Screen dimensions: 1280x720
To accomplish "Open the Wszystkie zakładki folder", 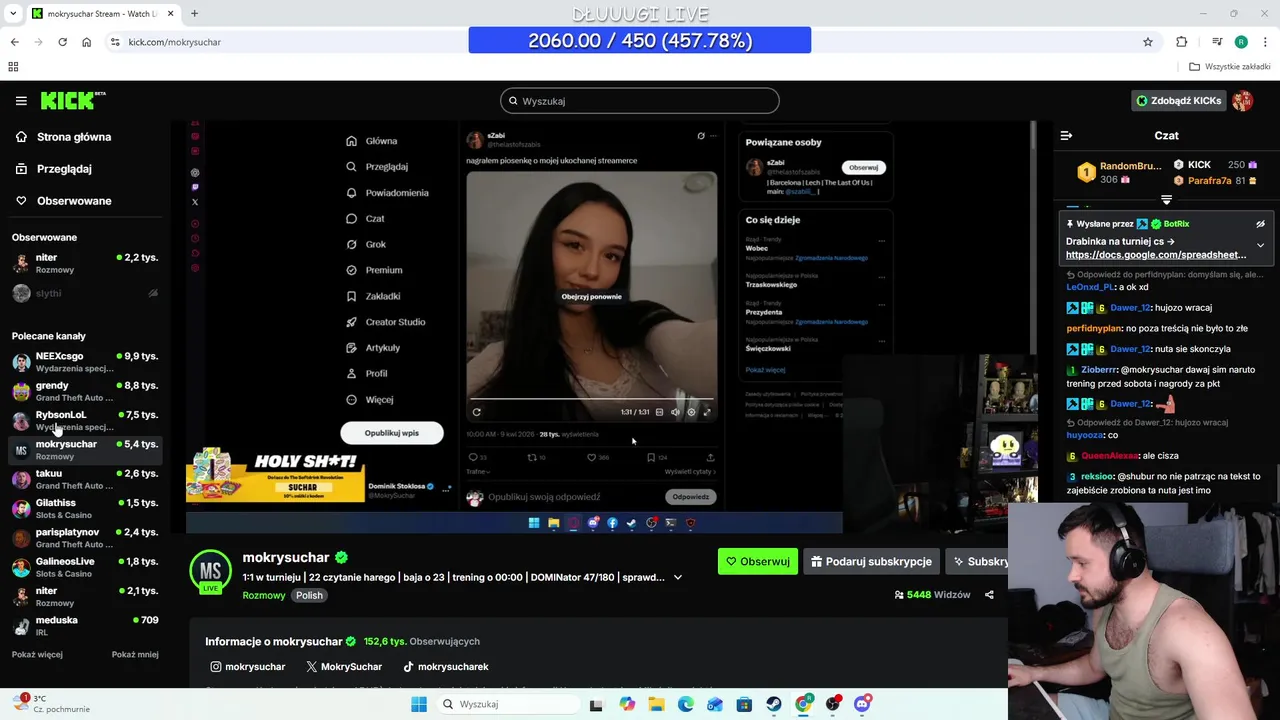I will click(x=1230, y=67).
